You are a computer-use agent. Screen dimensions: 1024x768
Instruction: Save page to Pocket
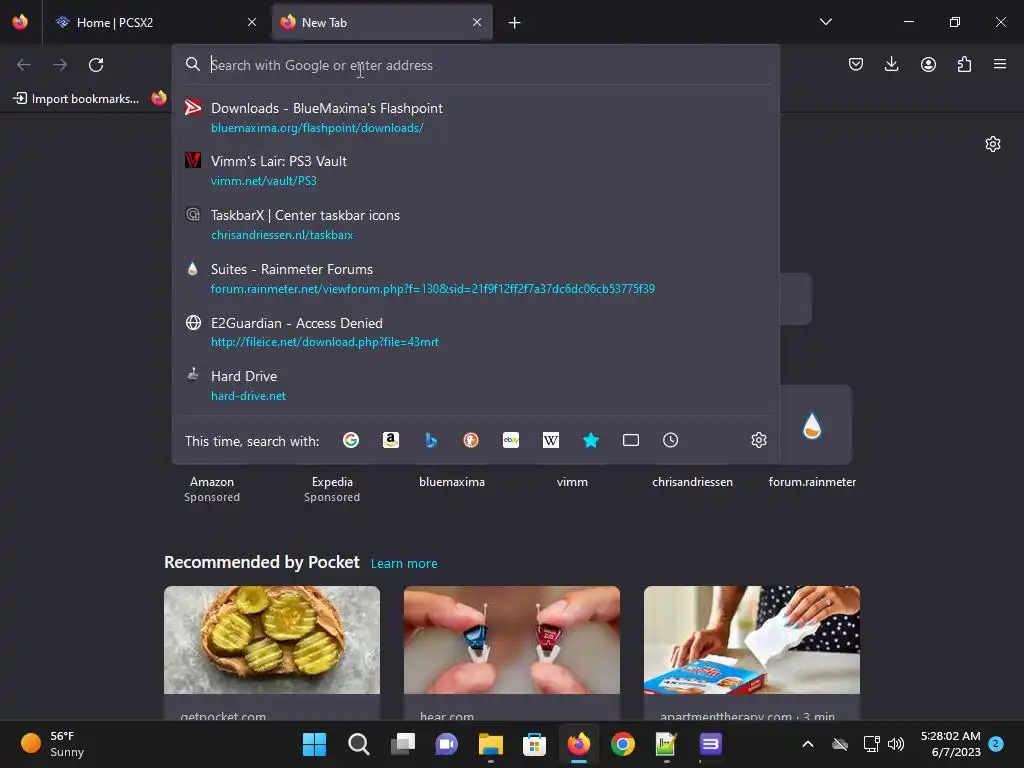[856, 64]
